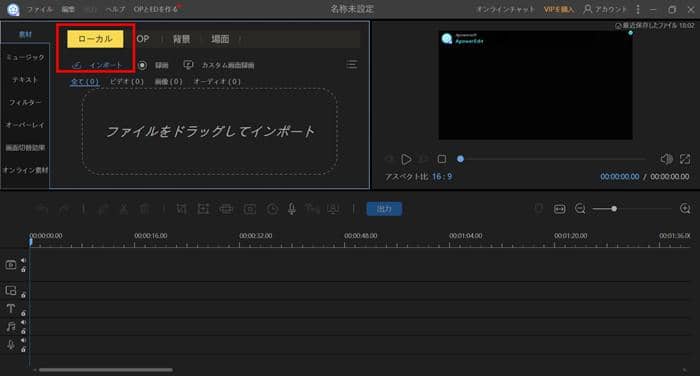
Task: Zoom in the timeline with the magnifier plus
Action: (685, 209)
